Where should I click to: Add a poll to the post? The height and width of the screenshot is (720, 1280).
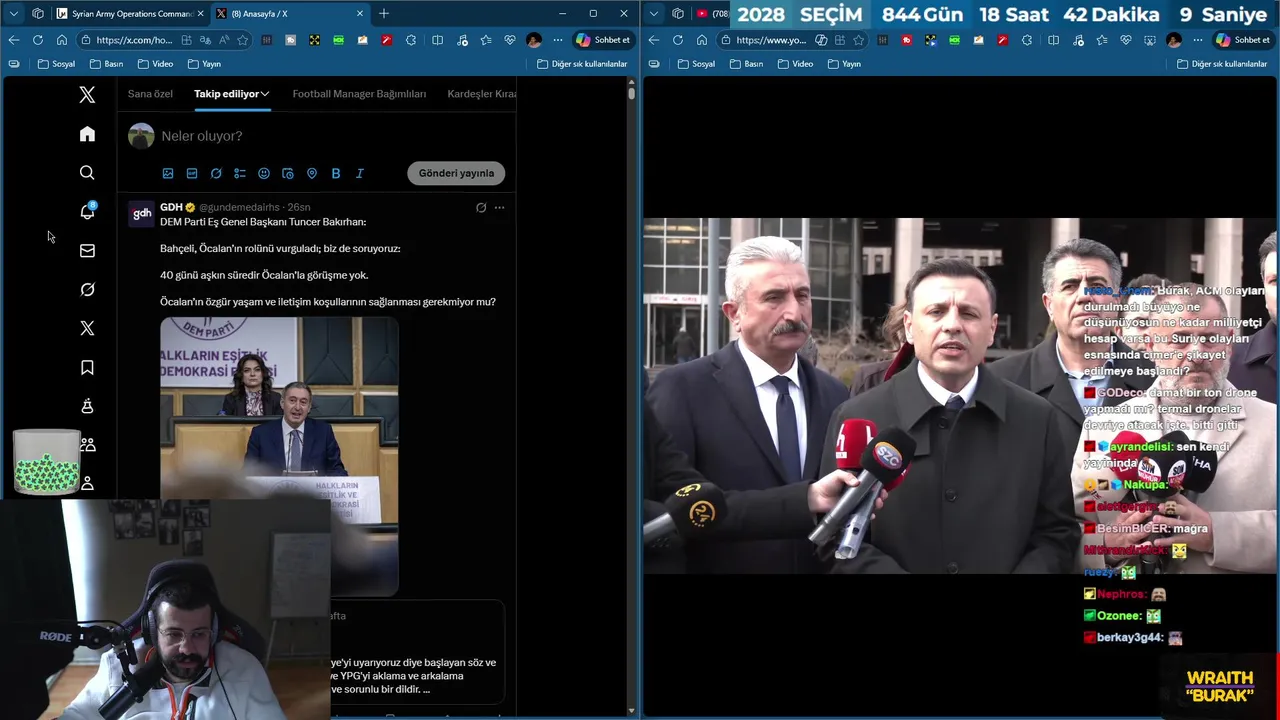(240, 173)
